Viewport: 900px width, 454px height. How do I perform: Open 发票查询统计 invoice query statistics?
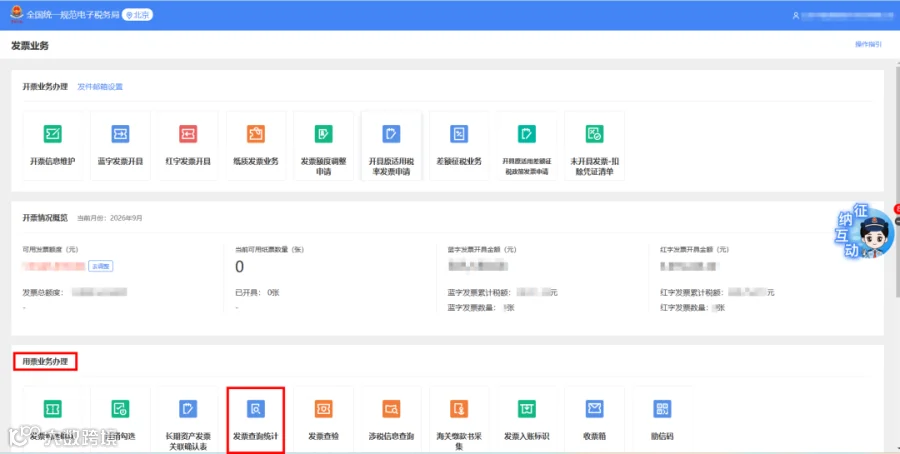(x=256, y=420)
